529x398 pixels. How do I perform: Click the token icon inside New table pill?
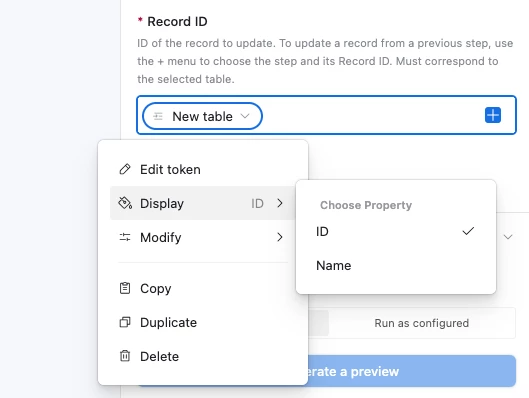pos(158,116)
